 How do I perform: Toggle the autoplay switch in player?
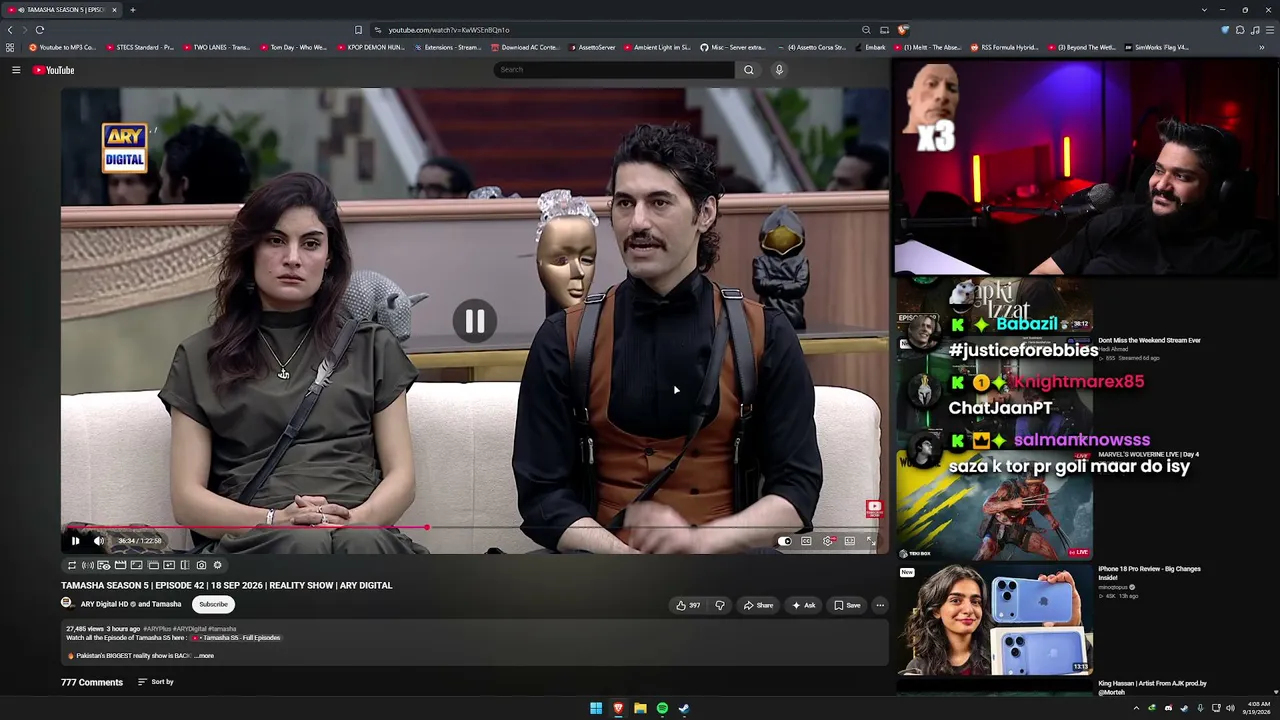(785, 541)
